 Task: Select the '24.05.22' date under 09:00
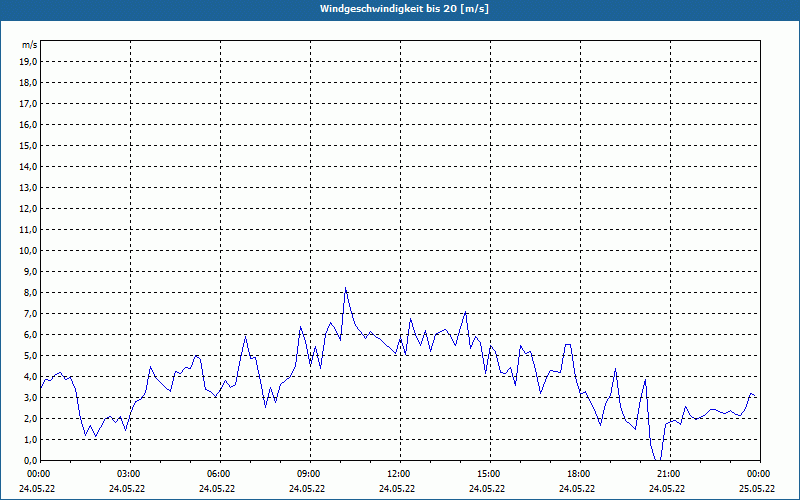tap(307, 489)
